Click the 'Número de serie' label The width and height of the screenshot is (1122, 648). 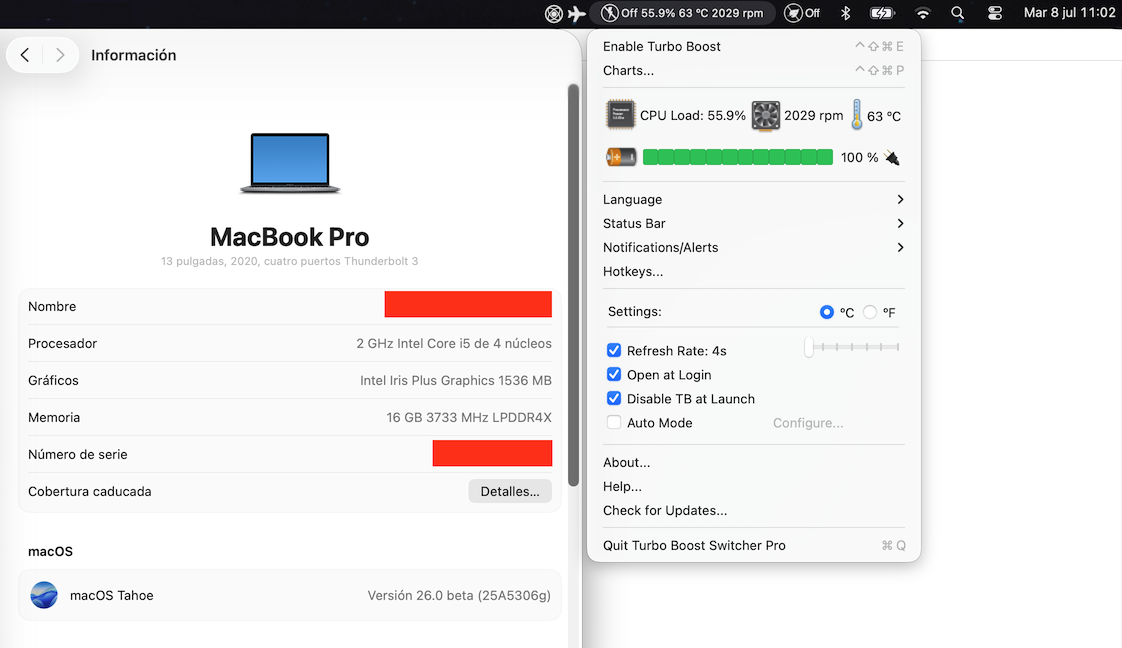(78, 454)
